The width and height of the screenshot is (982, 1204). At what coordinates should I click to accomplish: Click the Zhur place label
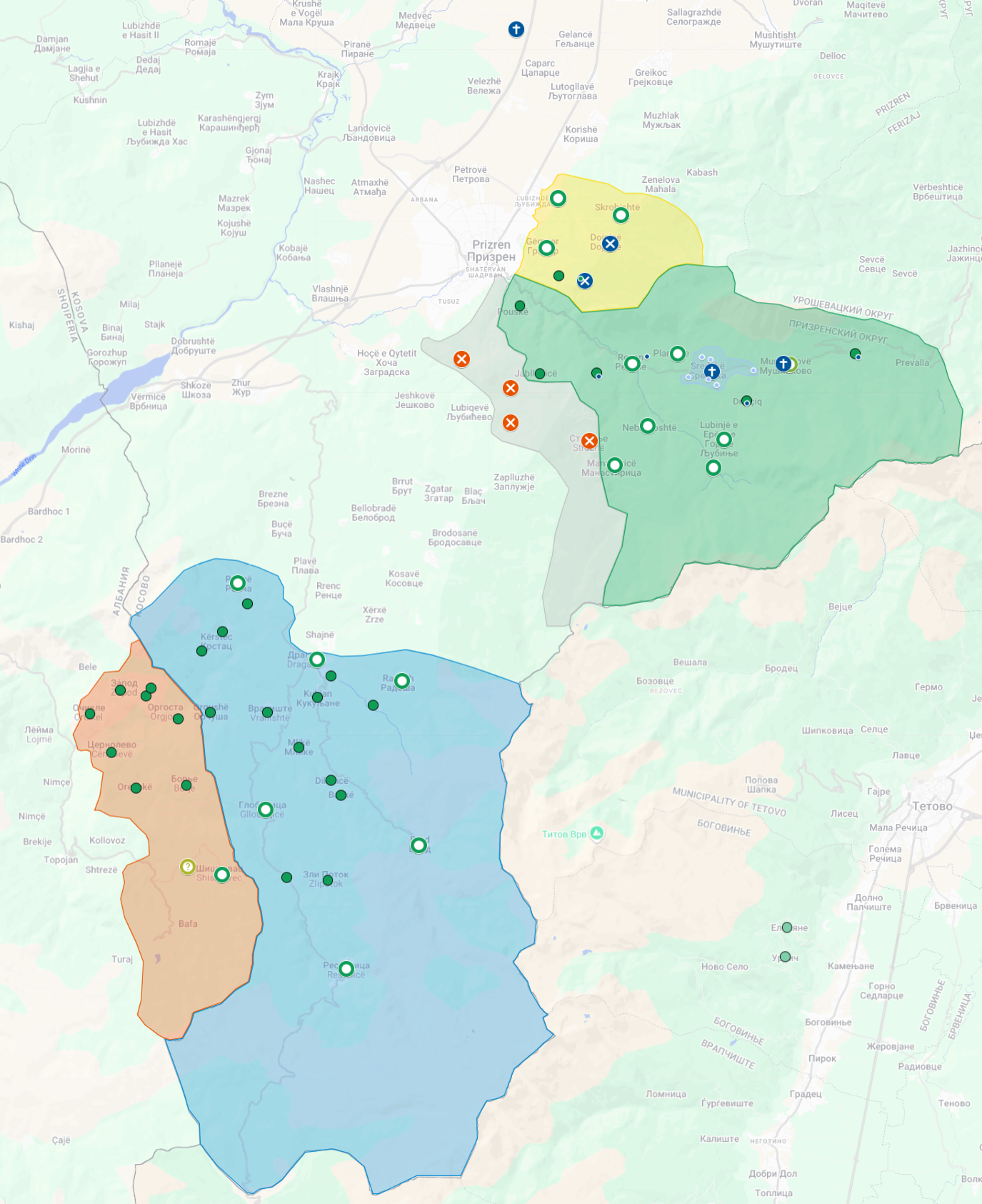coord(241,387)
